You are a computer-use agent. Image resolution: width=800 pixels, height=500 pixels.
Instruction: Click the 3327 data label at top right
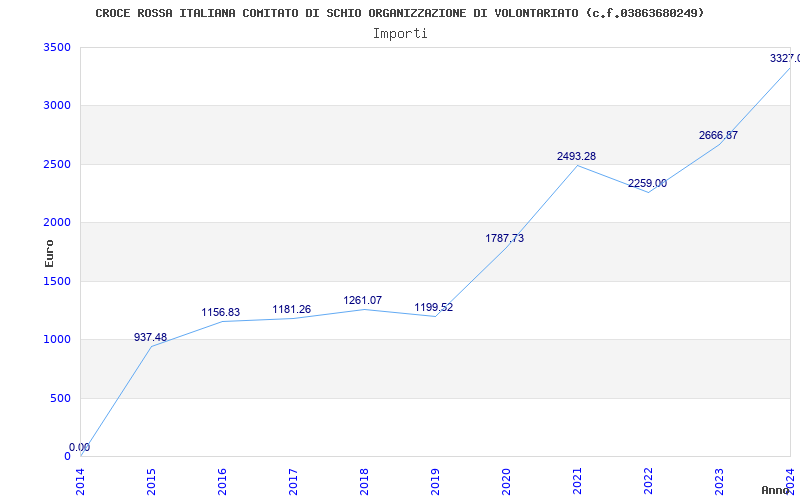[785, 59]
